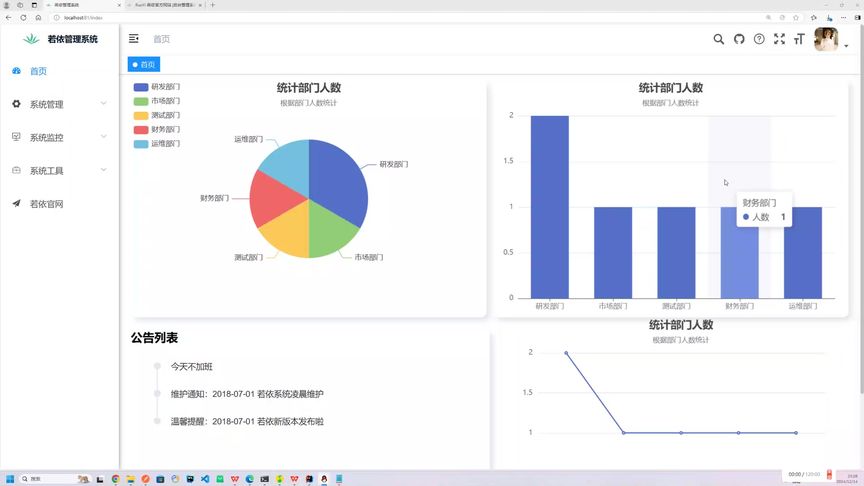Image resolution: width=864 pixels, height=486 pixels.
Task: Open the 今天不加班 announcement
Action: coord(191,366)
